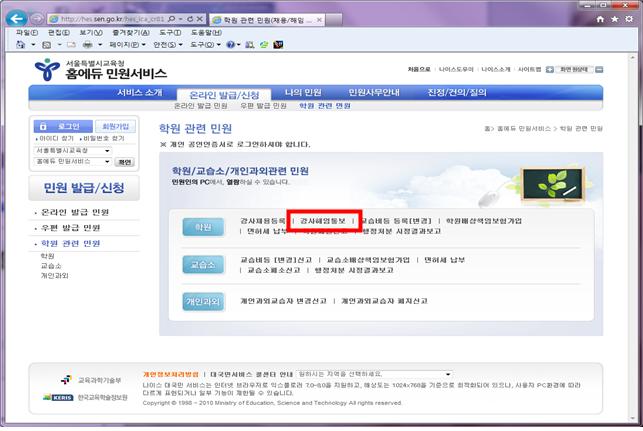643x431 pixels.
Task: Click the 확인 button beside the dropdowns
Action: (x=124, y=162)
